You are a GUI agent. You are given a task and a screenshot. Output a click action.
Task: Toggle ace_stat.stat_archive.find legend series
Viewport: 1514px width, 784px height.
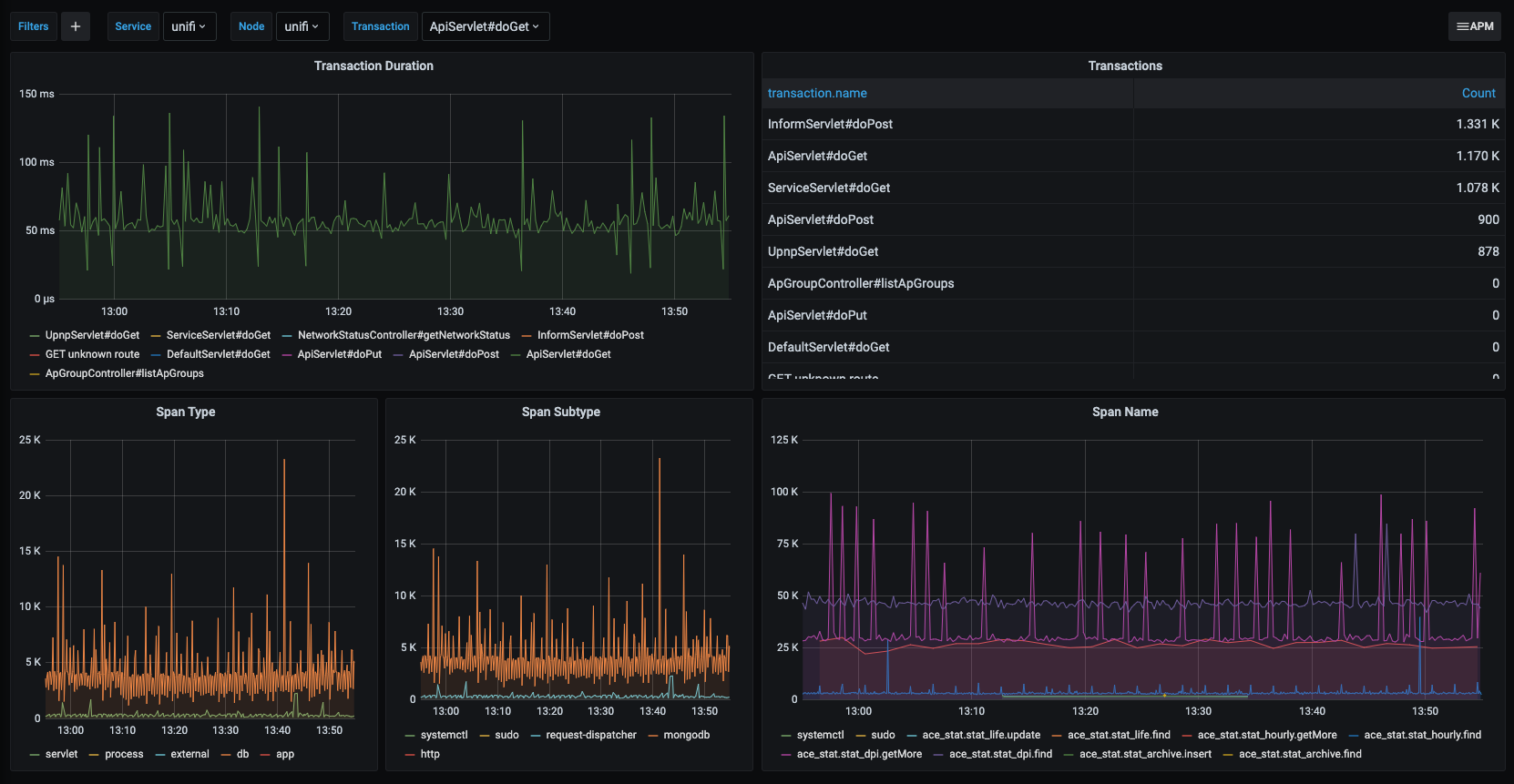(x=1300, y=754)
